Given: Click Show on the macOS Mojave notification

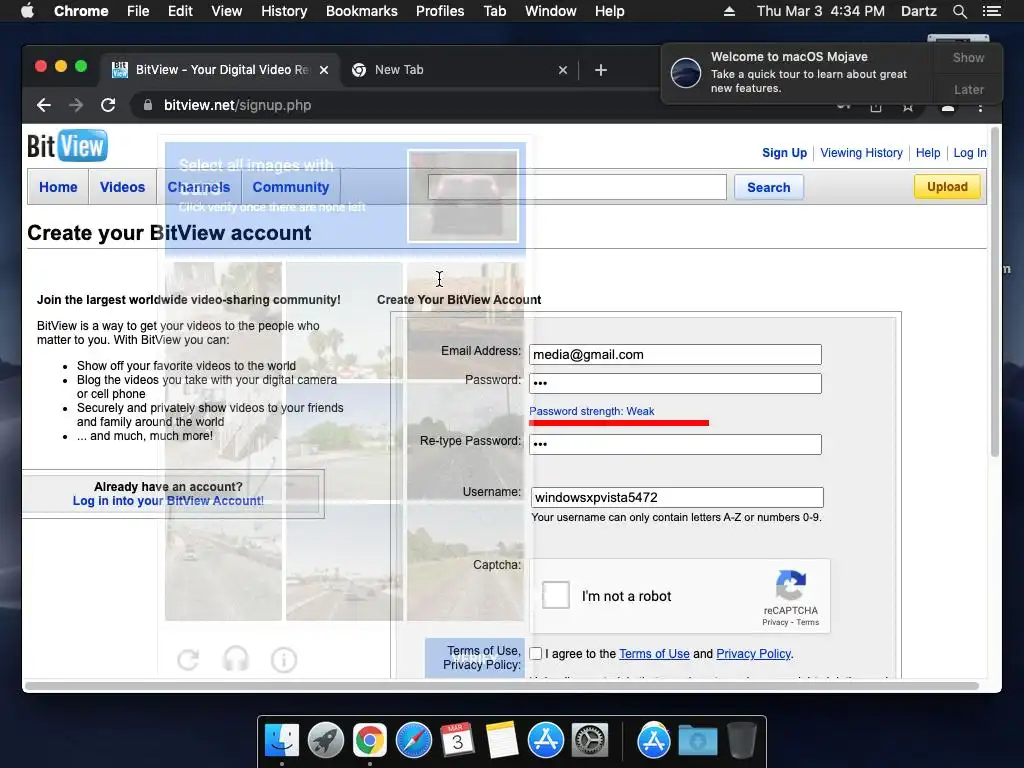Looking at the screenshot, I should tap(968, 57).
